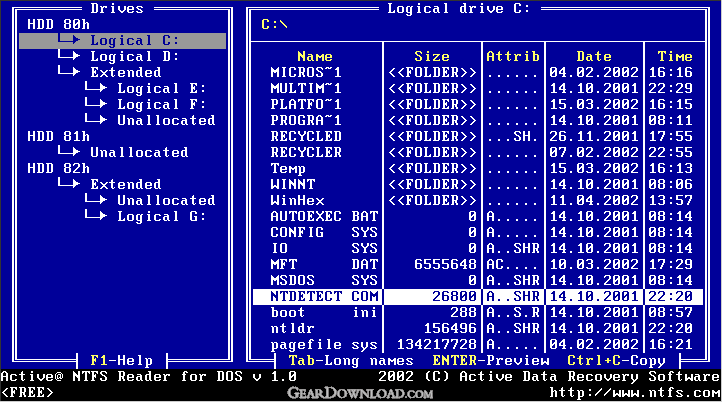Select the MSDOS SYS file
The width and height of the screenshot is (722, 402).
[x=324, y=280]
